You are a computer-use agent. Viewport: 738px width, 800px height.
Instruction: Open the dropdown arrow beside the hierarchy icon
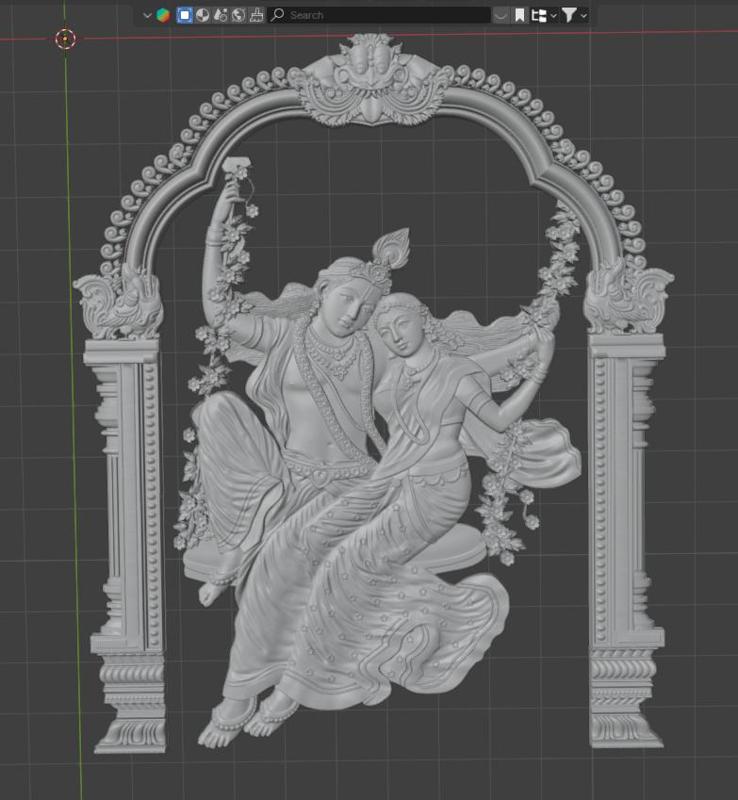point(554,16)
